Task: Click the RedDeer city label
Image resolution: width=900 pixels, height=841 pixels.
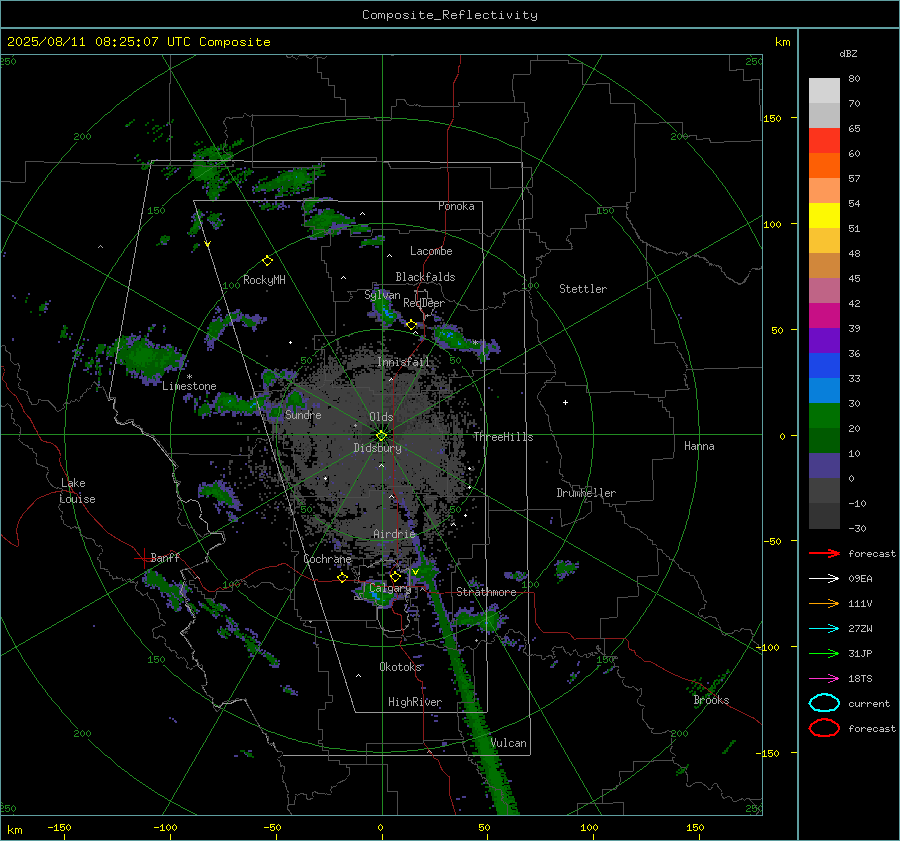Action: (424, 303)
